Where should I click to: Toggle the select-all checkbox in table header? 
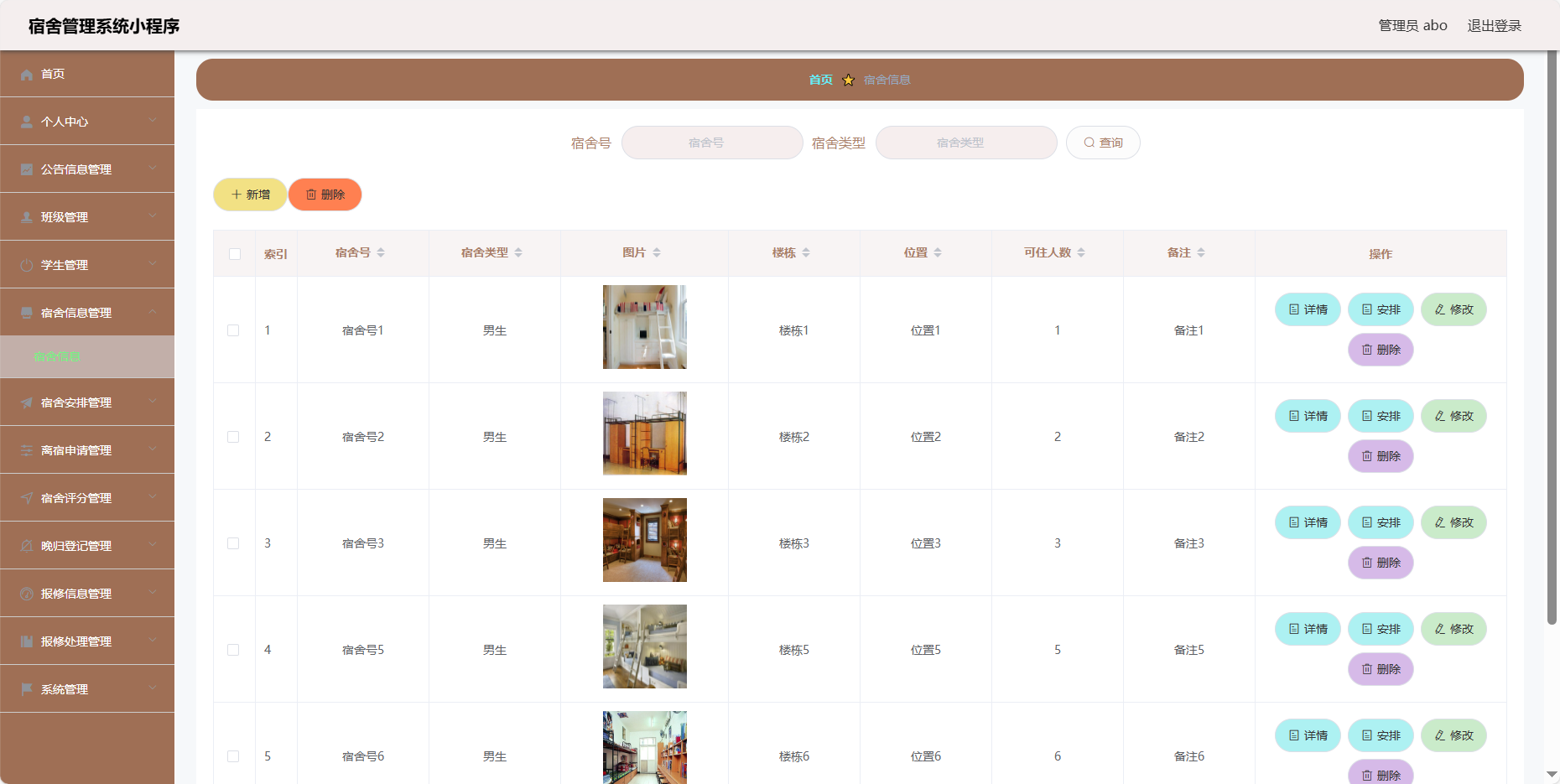coord(235,254)
